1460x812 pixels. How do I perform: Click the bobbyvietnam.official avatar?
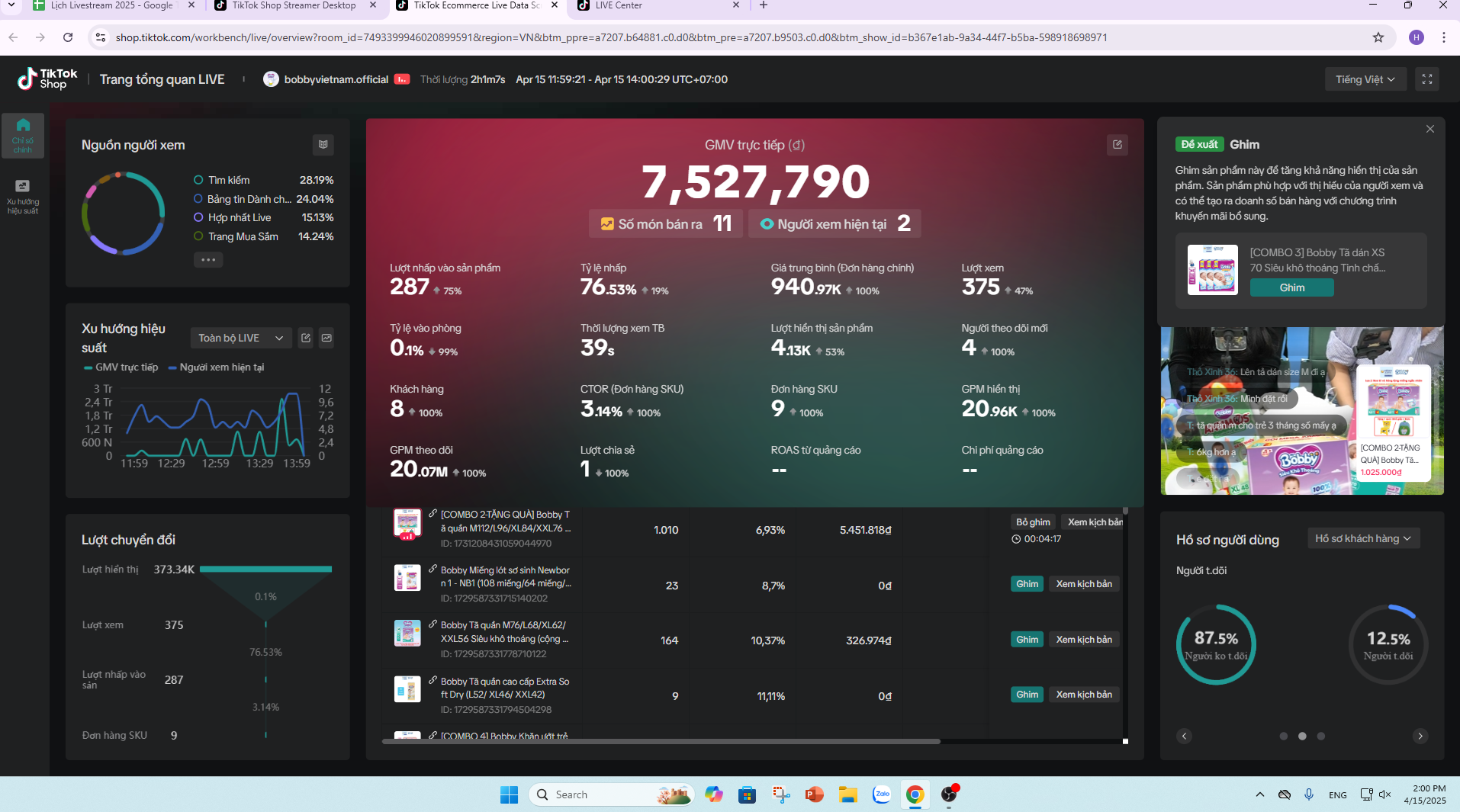point(271,79)
